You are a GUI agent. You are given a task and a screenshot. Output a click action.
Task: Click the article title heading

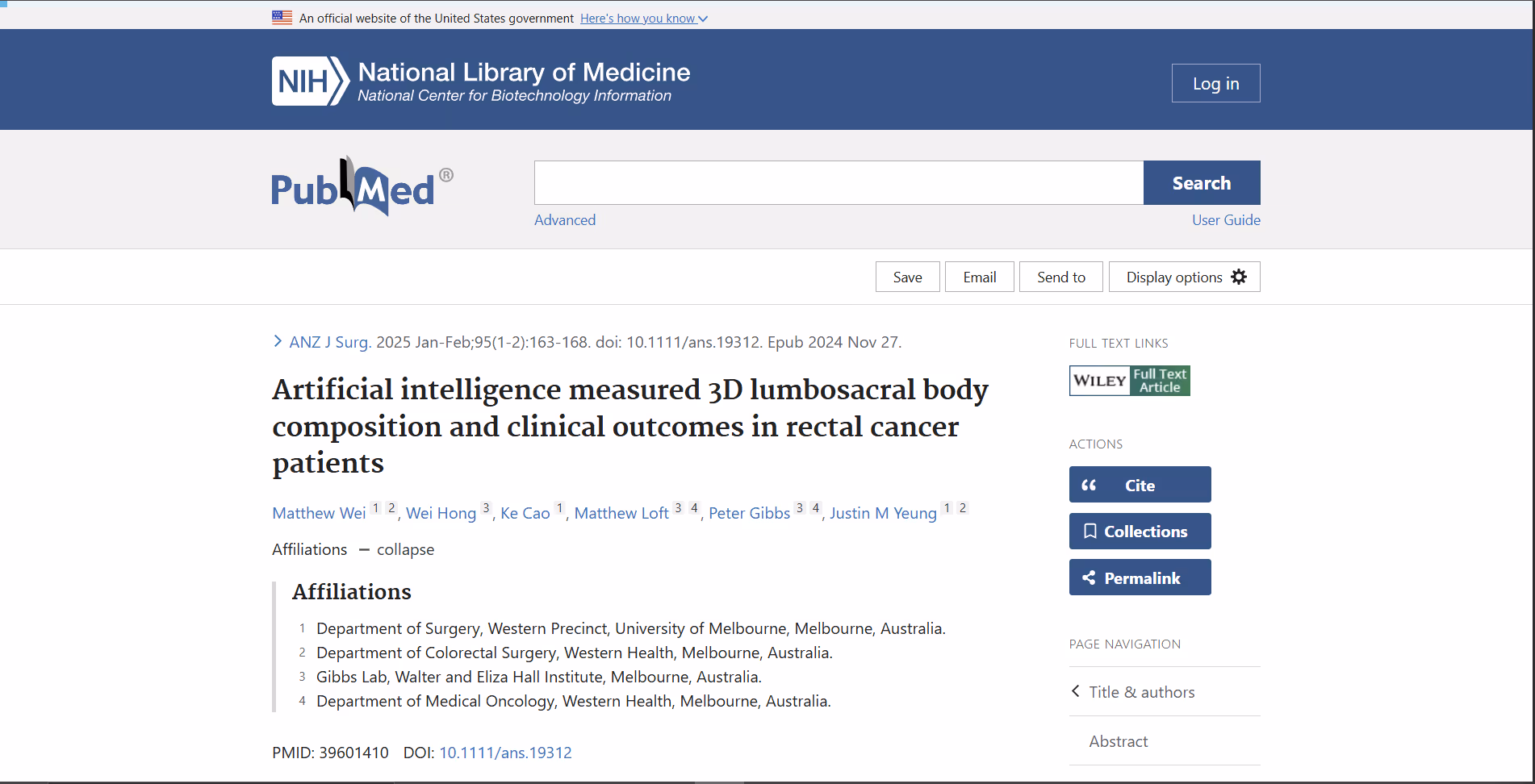[x=630, y=426]
